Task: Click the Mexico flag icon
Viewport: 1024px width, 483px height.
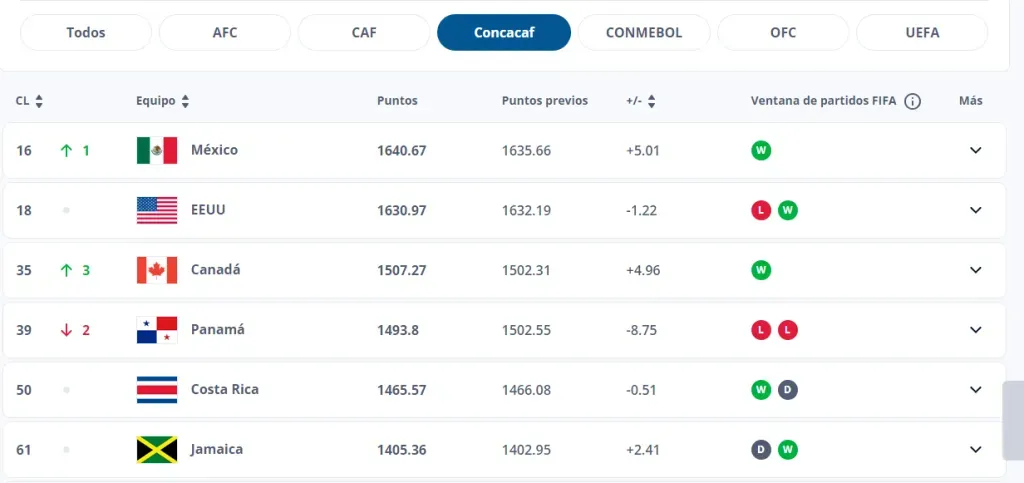Action: (156, 150)
